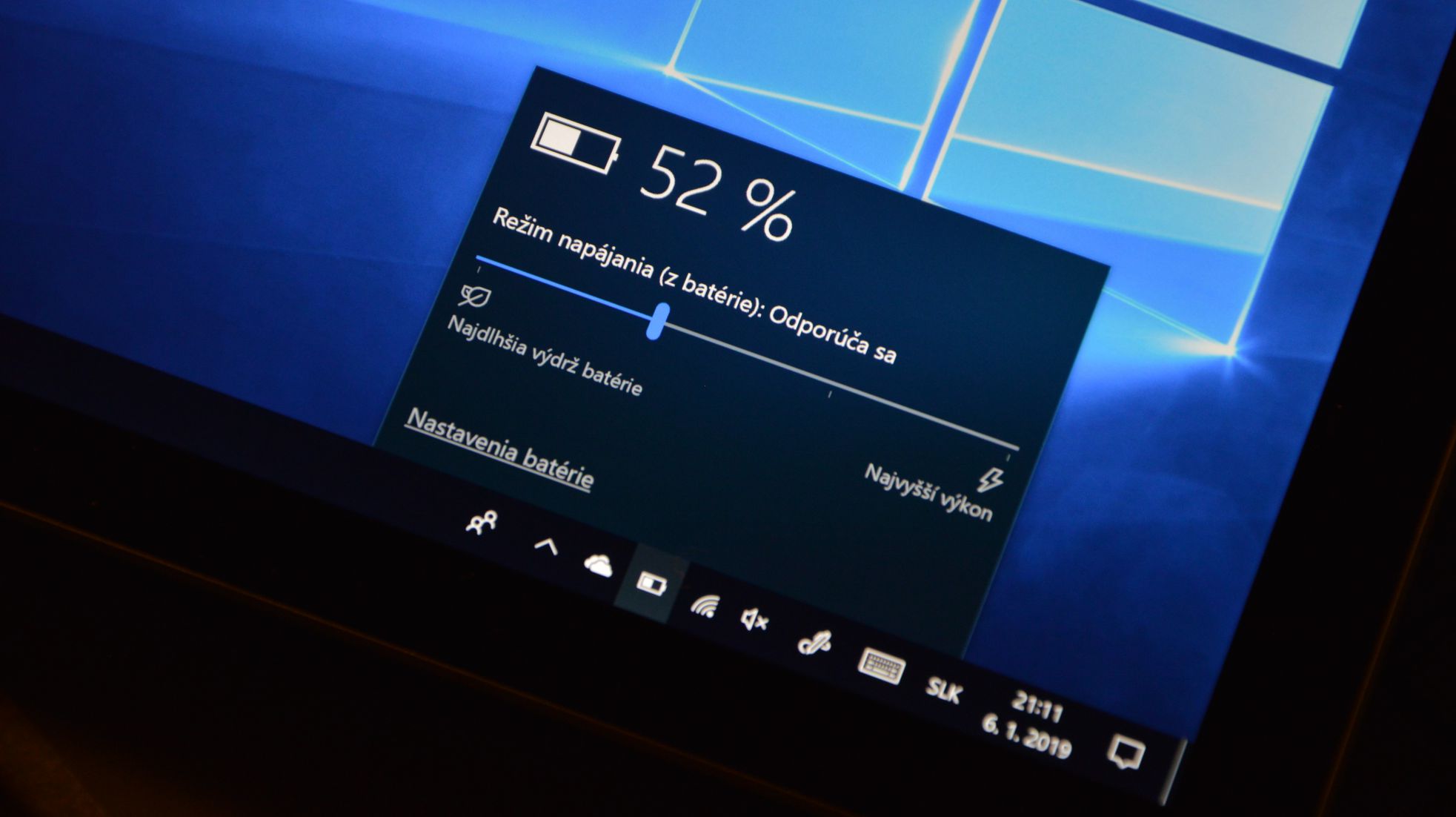Switch input language via SLK indicator
Viewport: 1456px width, 817px height.
[x=943, y=691]
